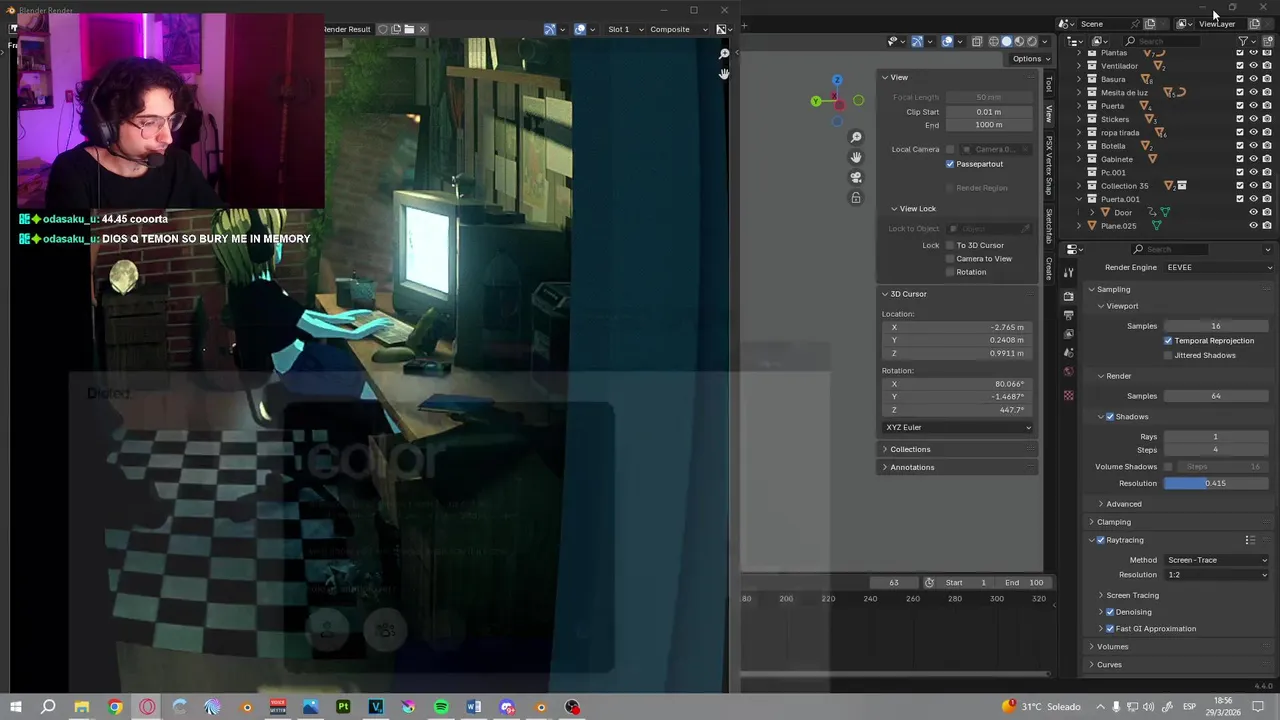Toggle the Denoising checkbox
Screen dimensions: 1280x720
click(x=1110, y=612)
